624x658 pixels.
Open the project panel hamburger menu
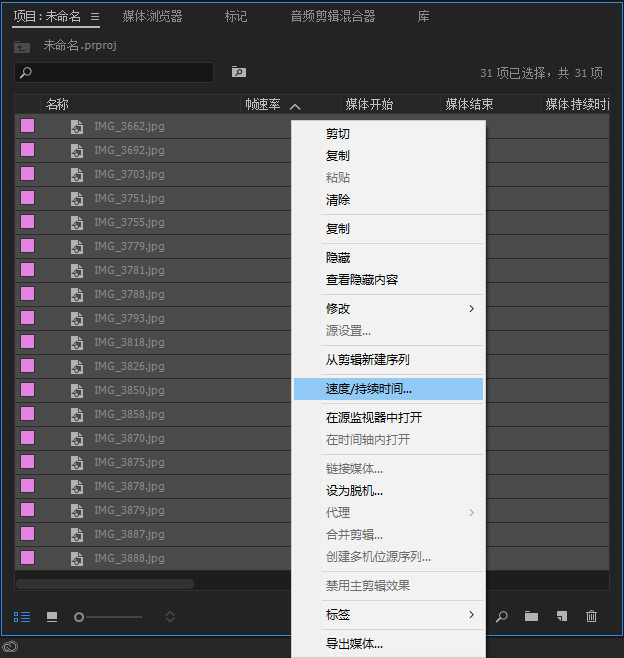coord(95,17)
